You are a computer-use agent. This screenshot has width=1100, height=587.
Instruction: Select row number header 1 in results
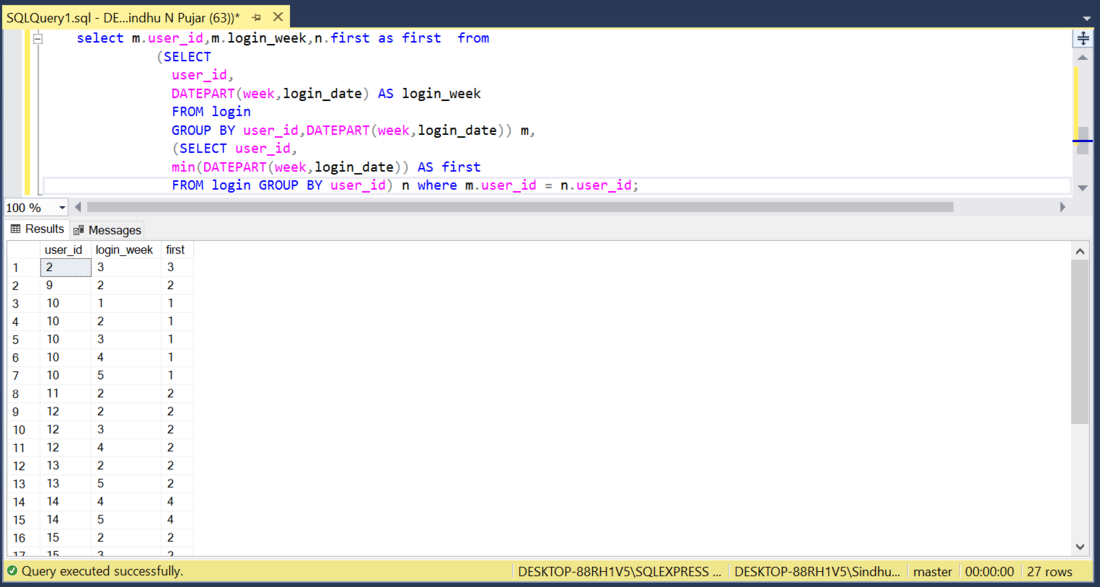coord(24,267)
